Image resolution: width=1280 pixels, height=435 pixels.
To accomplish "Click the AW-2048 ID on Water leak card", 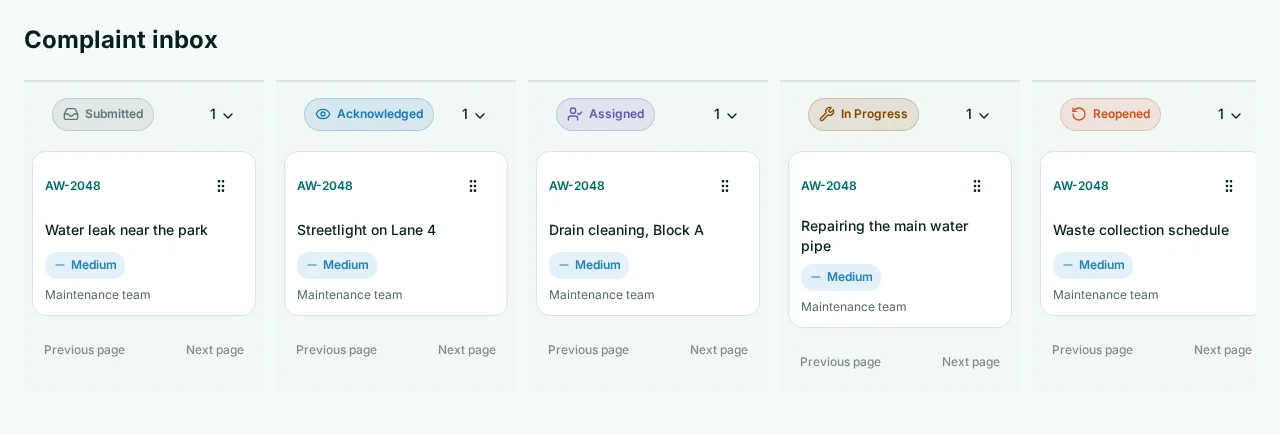I will (73, 186).
